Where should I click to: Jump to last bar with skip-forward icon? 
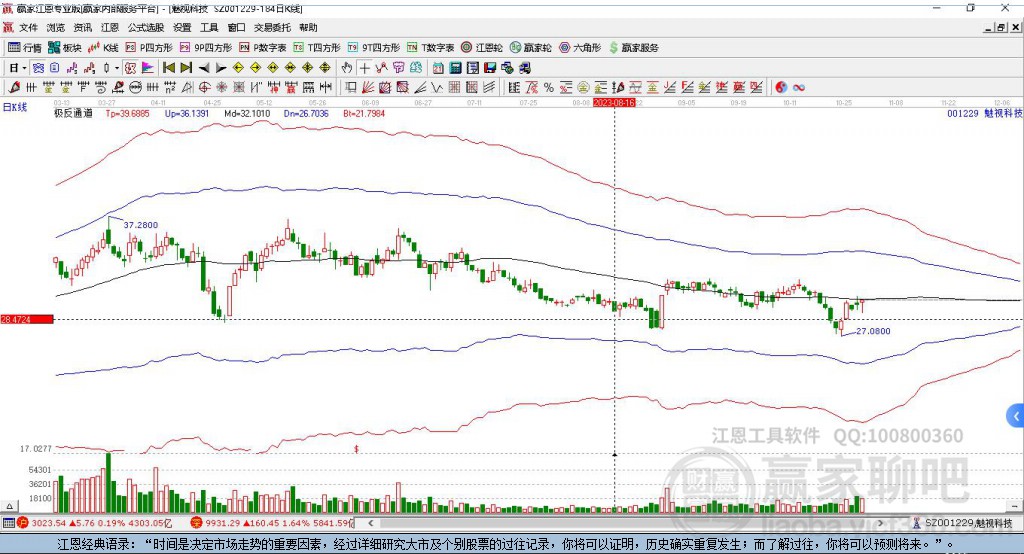click(x=186, y=68)
